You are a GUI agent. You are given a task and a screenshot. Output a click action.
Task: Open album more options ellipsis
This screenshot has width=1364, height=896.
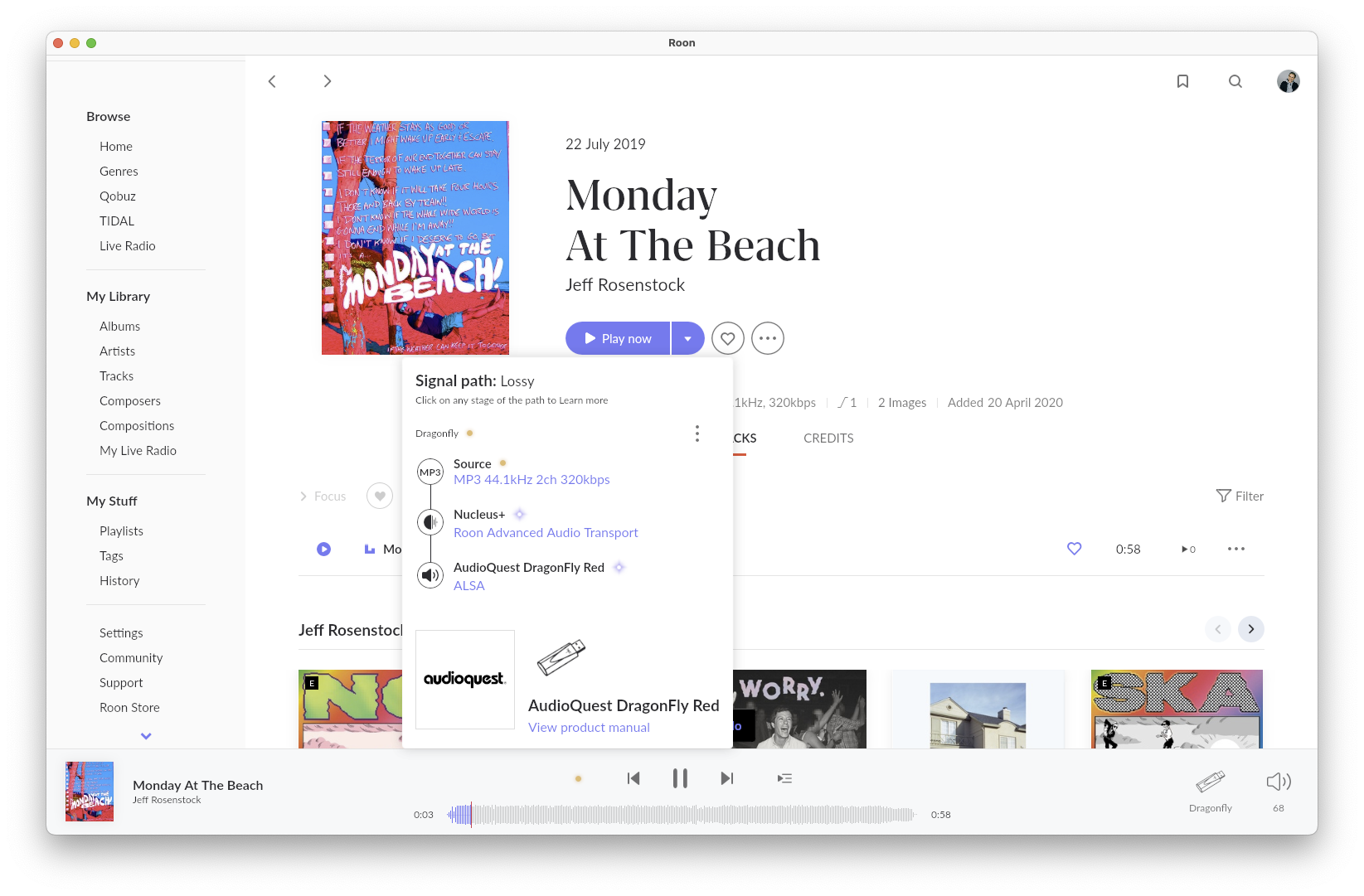(x=768, y=338)
